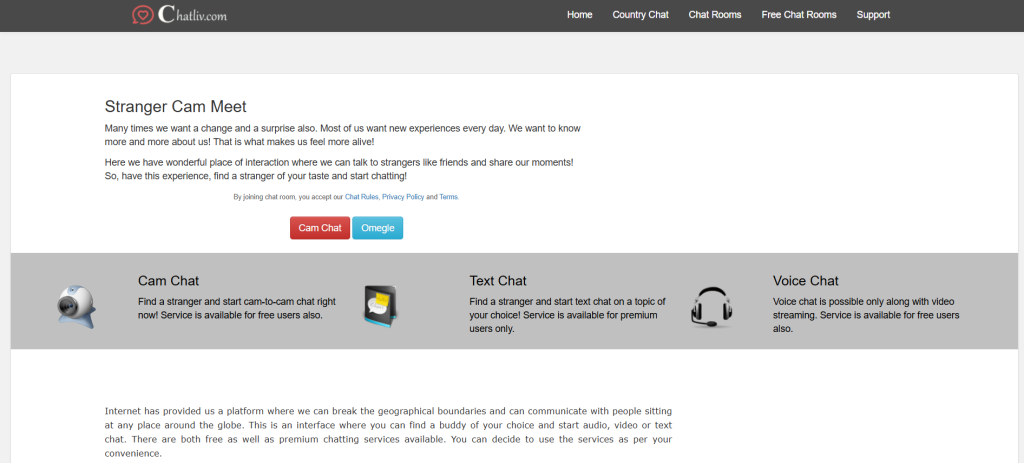Click the Chatliv.com heart logo
The image size is (1024, 463).
point(142,14)
